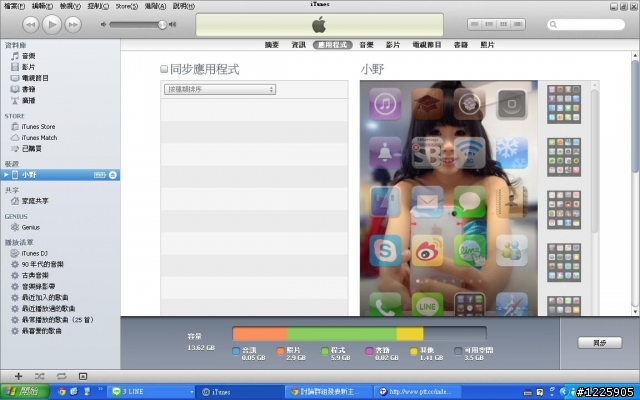640x400 pixels.
Task: Select the LINE app icon in dock
Action: (427, 304)
